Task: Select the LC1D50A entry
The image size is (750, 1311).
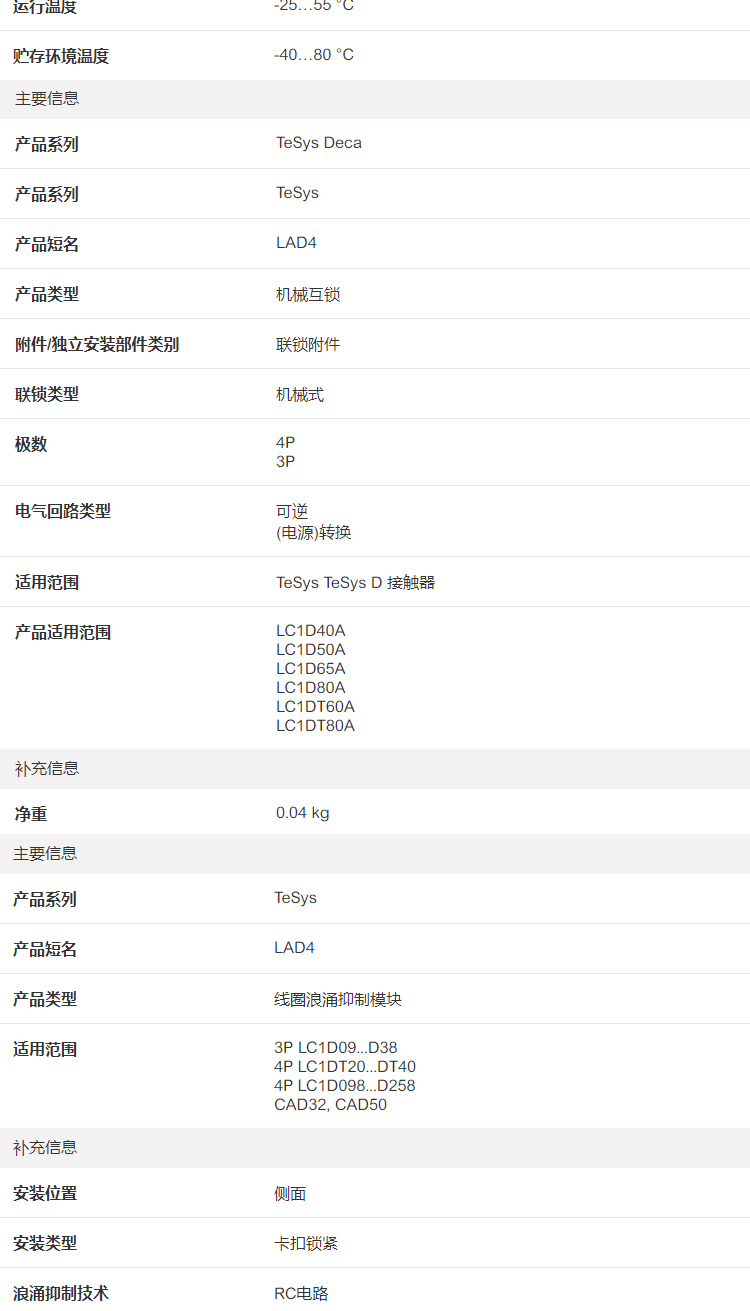Action: (311, 649)
